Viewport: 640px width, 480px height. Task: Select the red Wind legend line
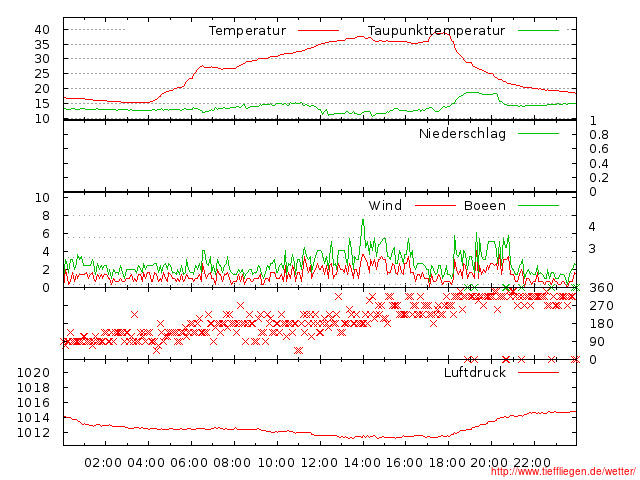pos(435,205)
